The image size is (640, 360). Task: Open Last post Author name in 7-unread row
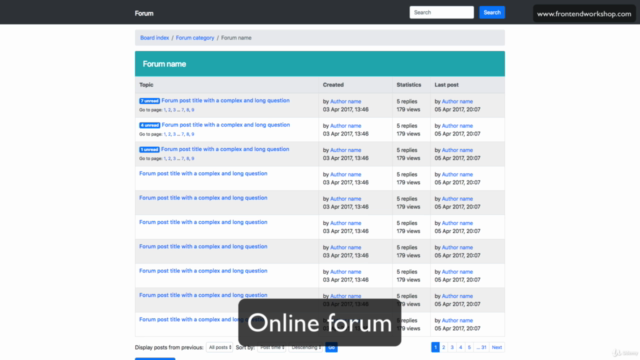click(x=457, y=101)
